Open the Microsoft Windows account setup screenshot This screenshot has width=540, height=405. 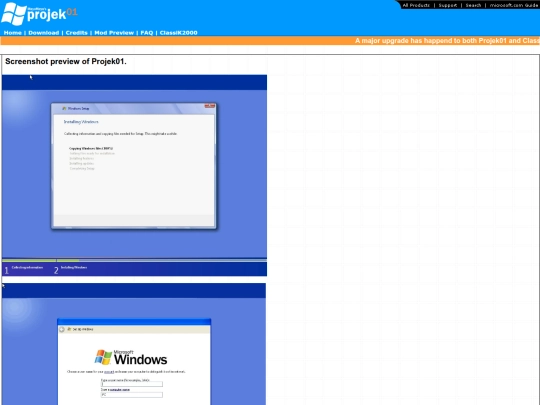[x=134, y=344]
